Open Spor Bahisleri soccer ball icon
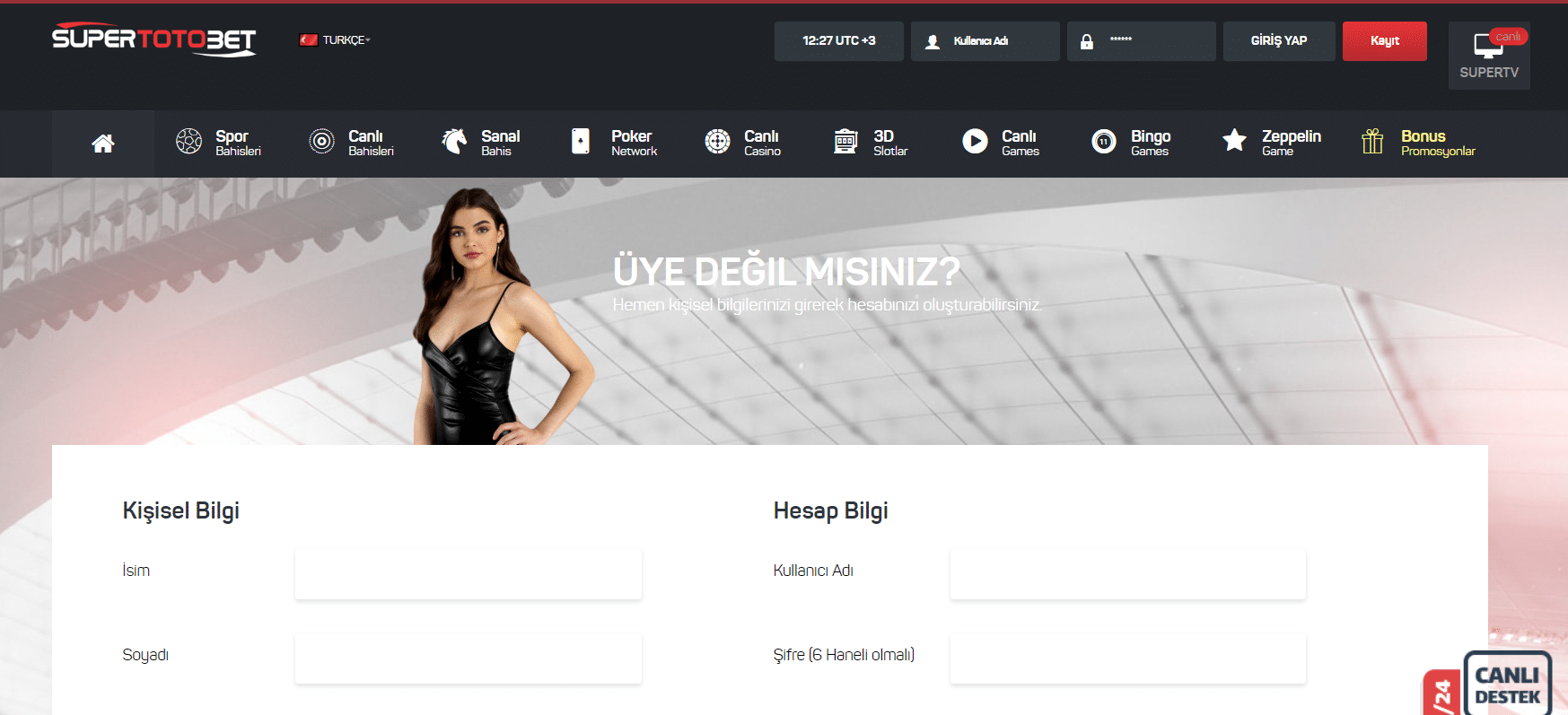The image size is (1568, 715). point(188,142)
